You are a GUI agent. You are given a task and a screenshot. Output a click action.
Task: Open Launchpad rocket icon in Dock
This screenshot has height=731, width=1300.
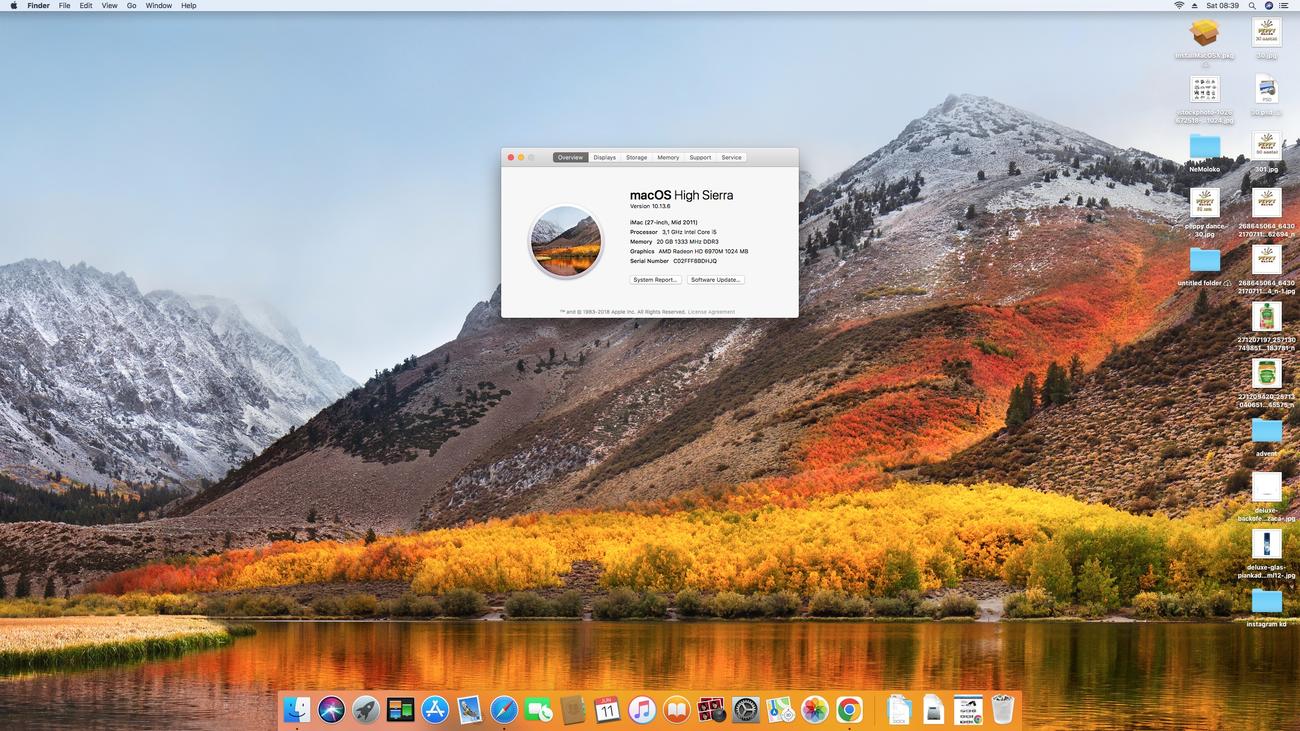[x=366, y=710]
